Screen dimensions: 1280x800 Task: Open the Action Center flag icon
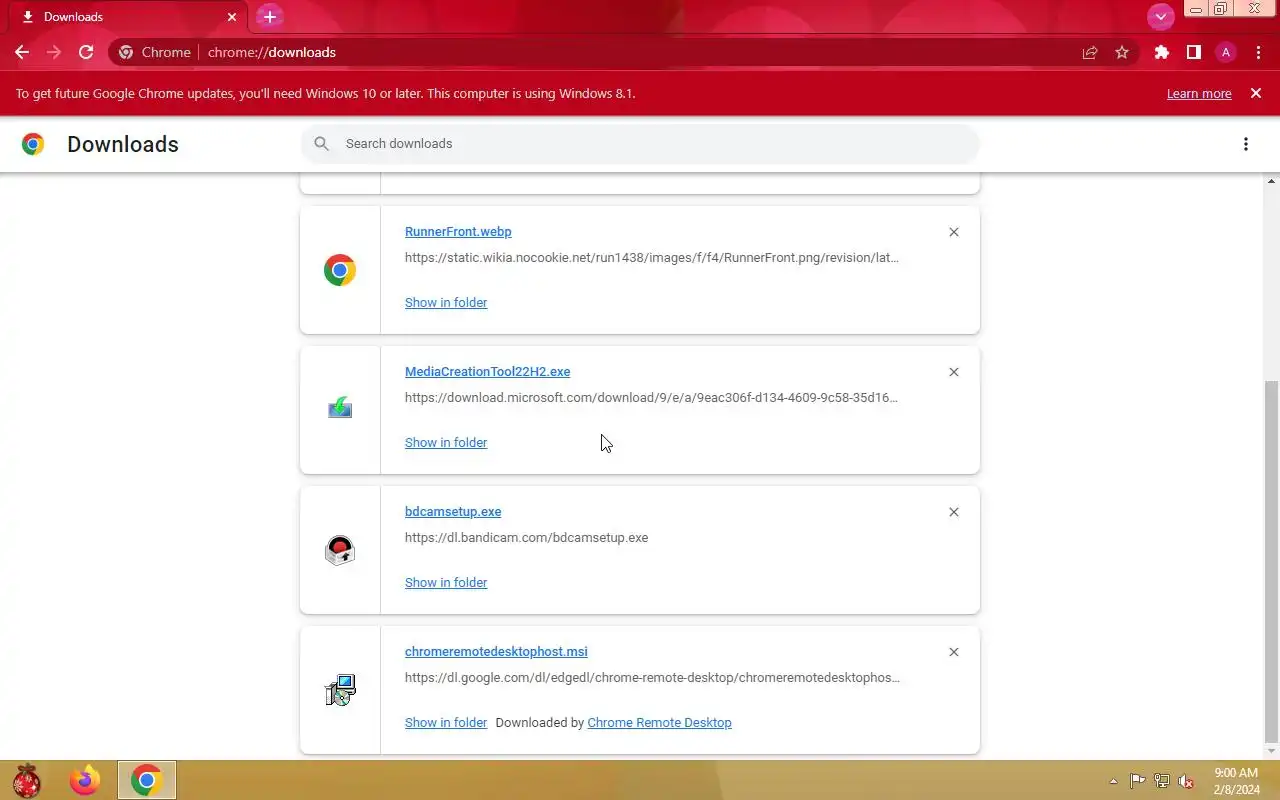pyautogui.click(x=1138, y=781)
